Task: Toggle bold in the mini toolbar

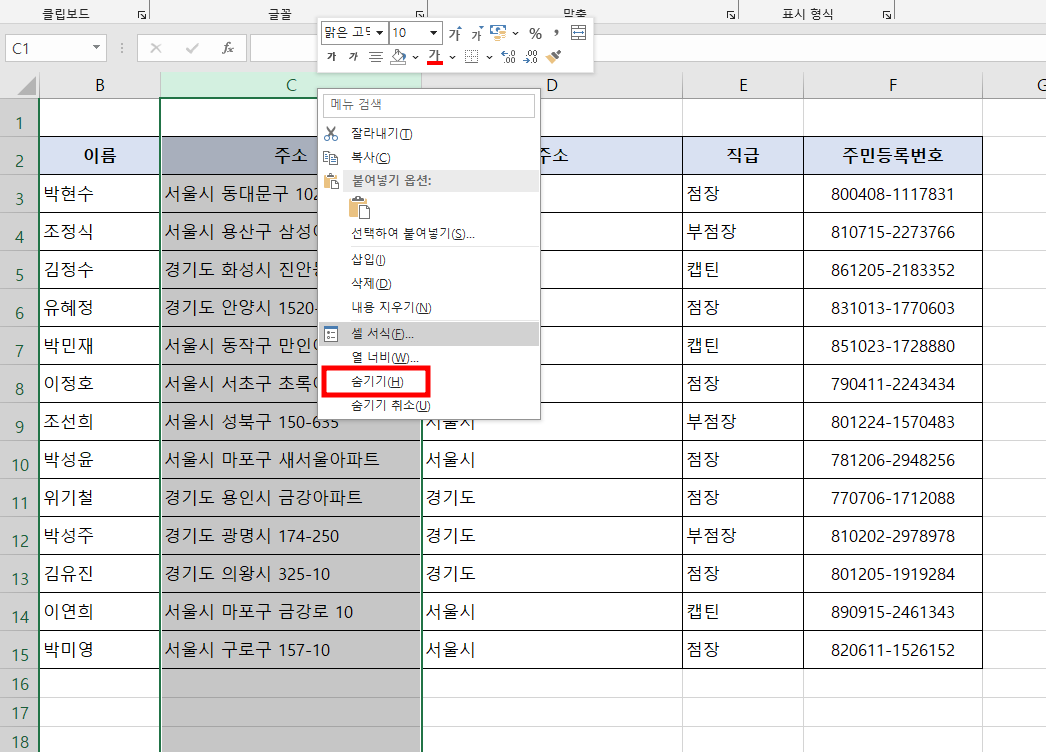Action: pos(332,57)
